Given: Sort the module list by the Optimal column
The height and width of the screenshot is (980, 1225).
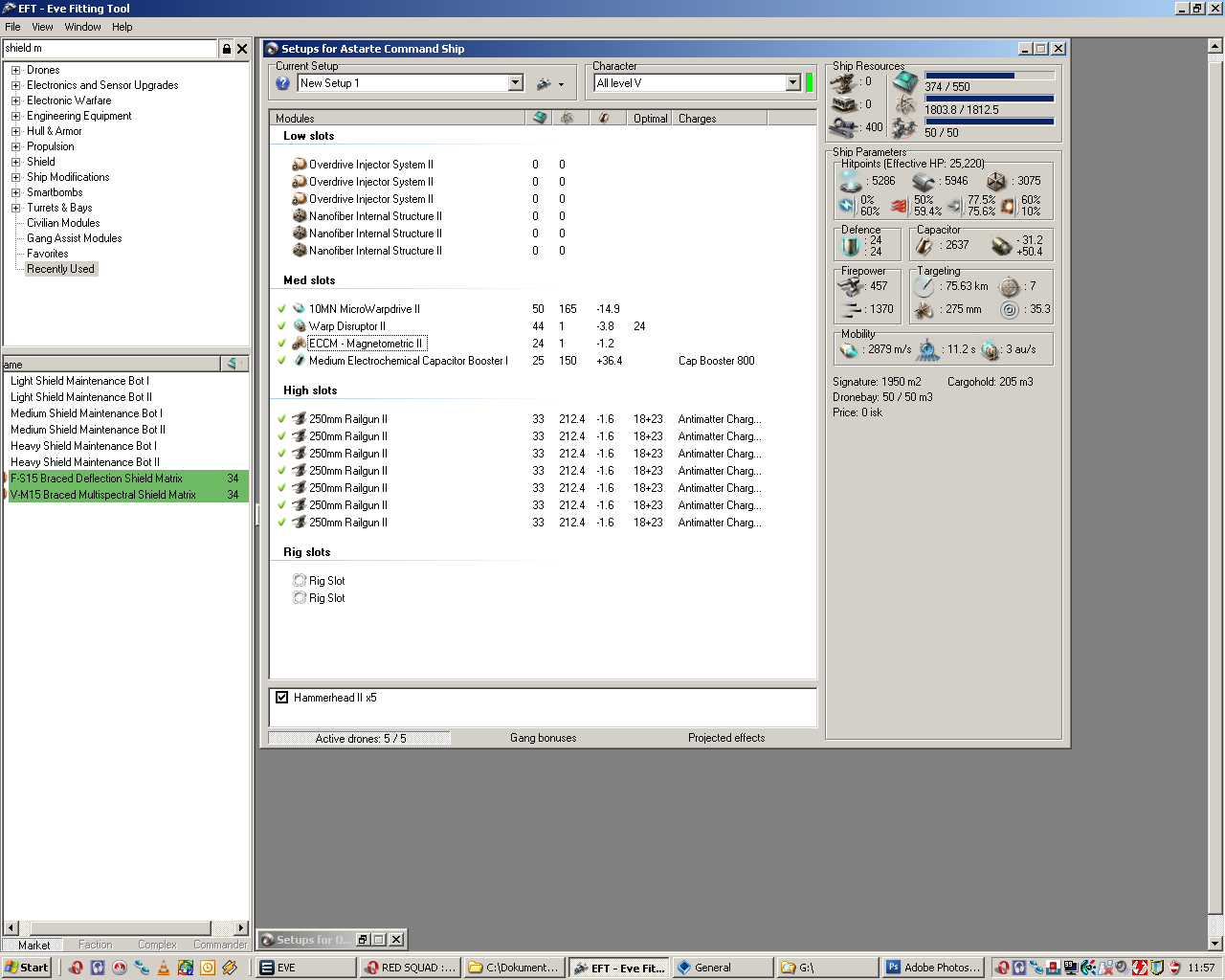Looking at the screenshot, I should point(651,119).
